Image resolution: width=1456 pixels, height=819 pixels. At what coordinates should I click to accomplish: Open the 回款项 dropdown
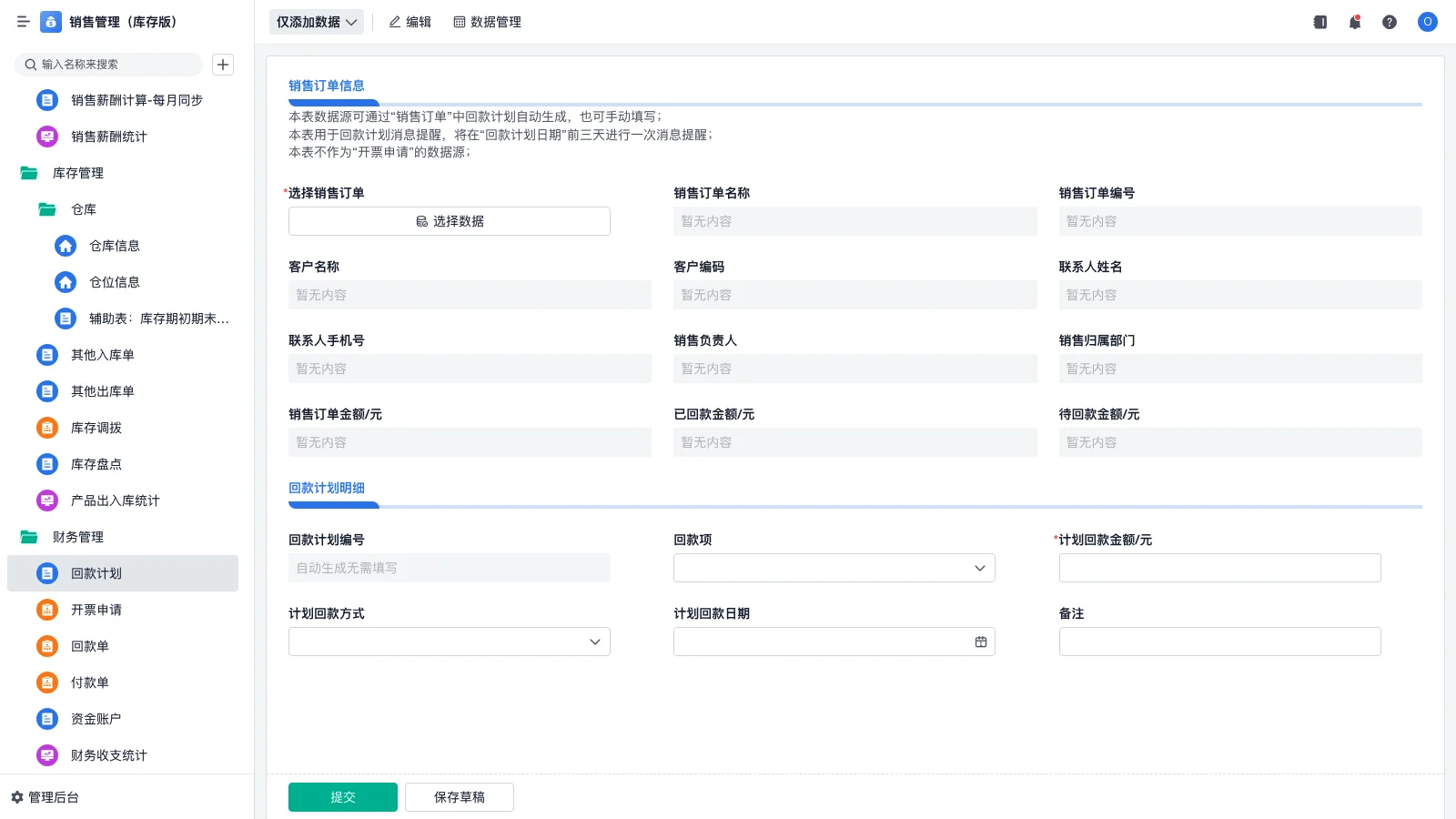[834, 567]
